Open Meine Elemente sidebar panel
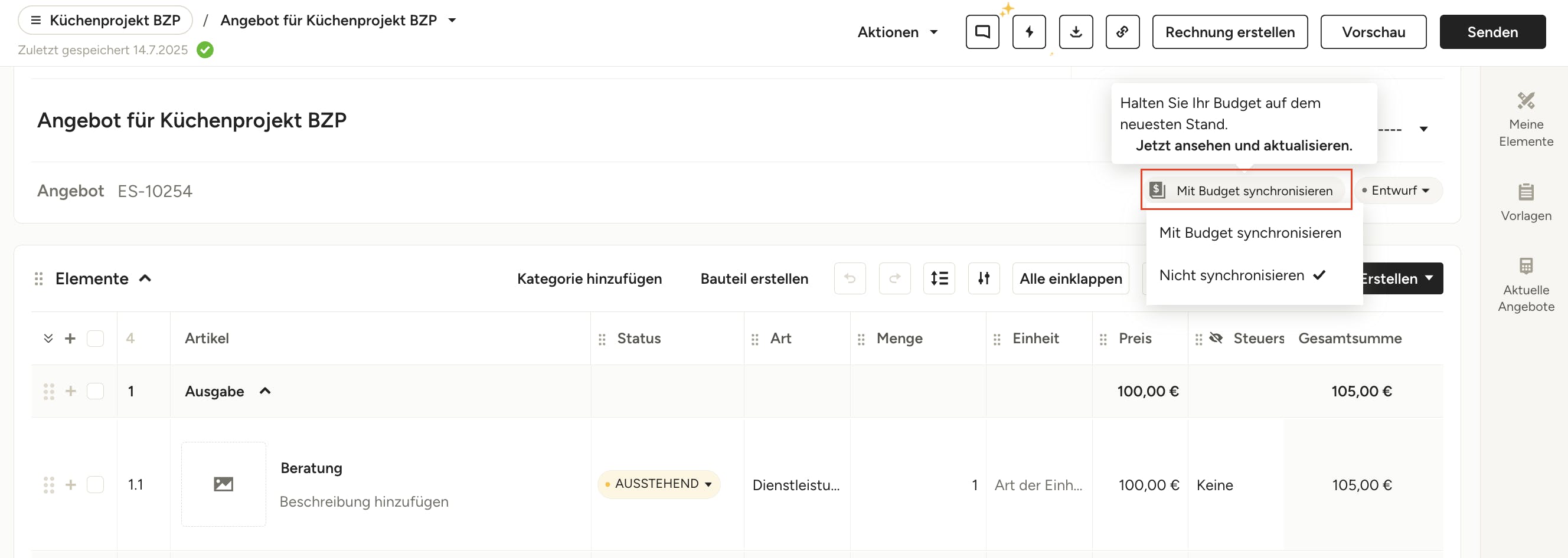 [x=1525, y=119]
